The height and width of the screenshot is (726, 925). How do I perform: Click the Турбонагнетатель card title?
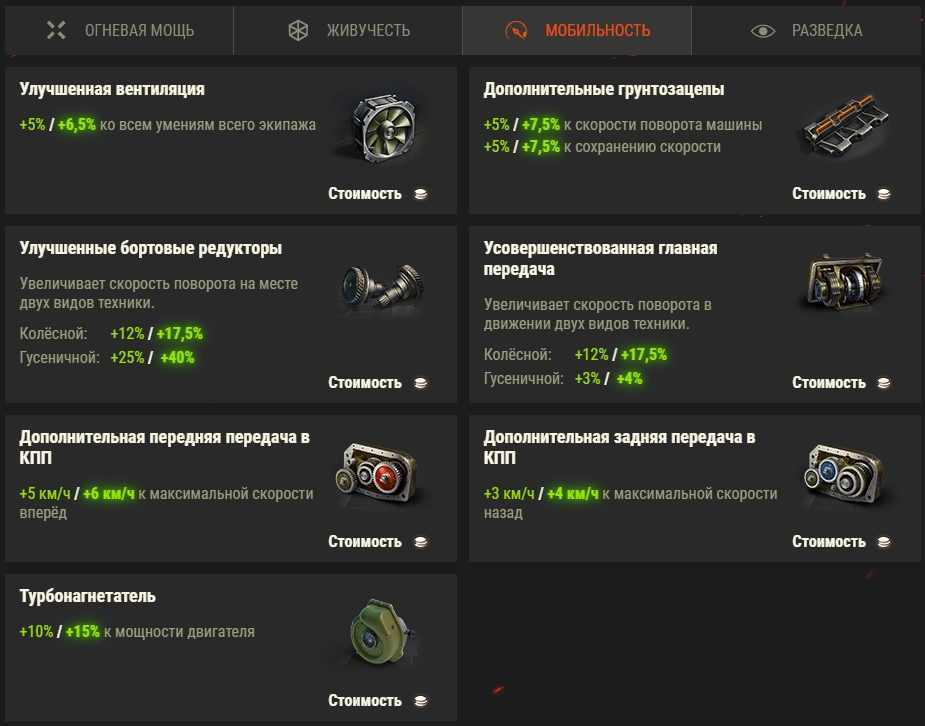pos(88,597)
